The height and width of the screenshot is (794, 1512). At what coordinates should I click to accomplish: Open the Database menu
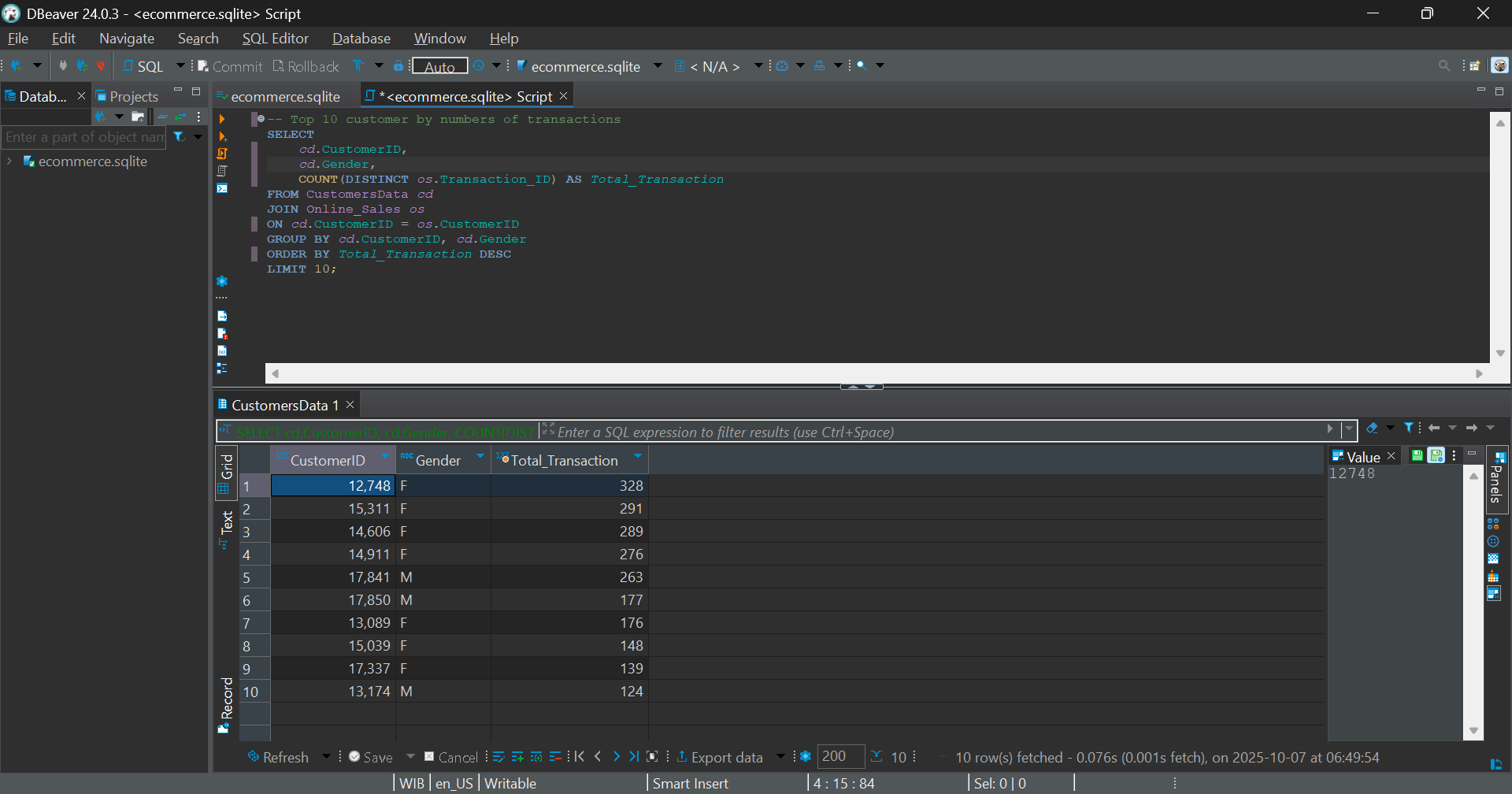coord(361,39)
